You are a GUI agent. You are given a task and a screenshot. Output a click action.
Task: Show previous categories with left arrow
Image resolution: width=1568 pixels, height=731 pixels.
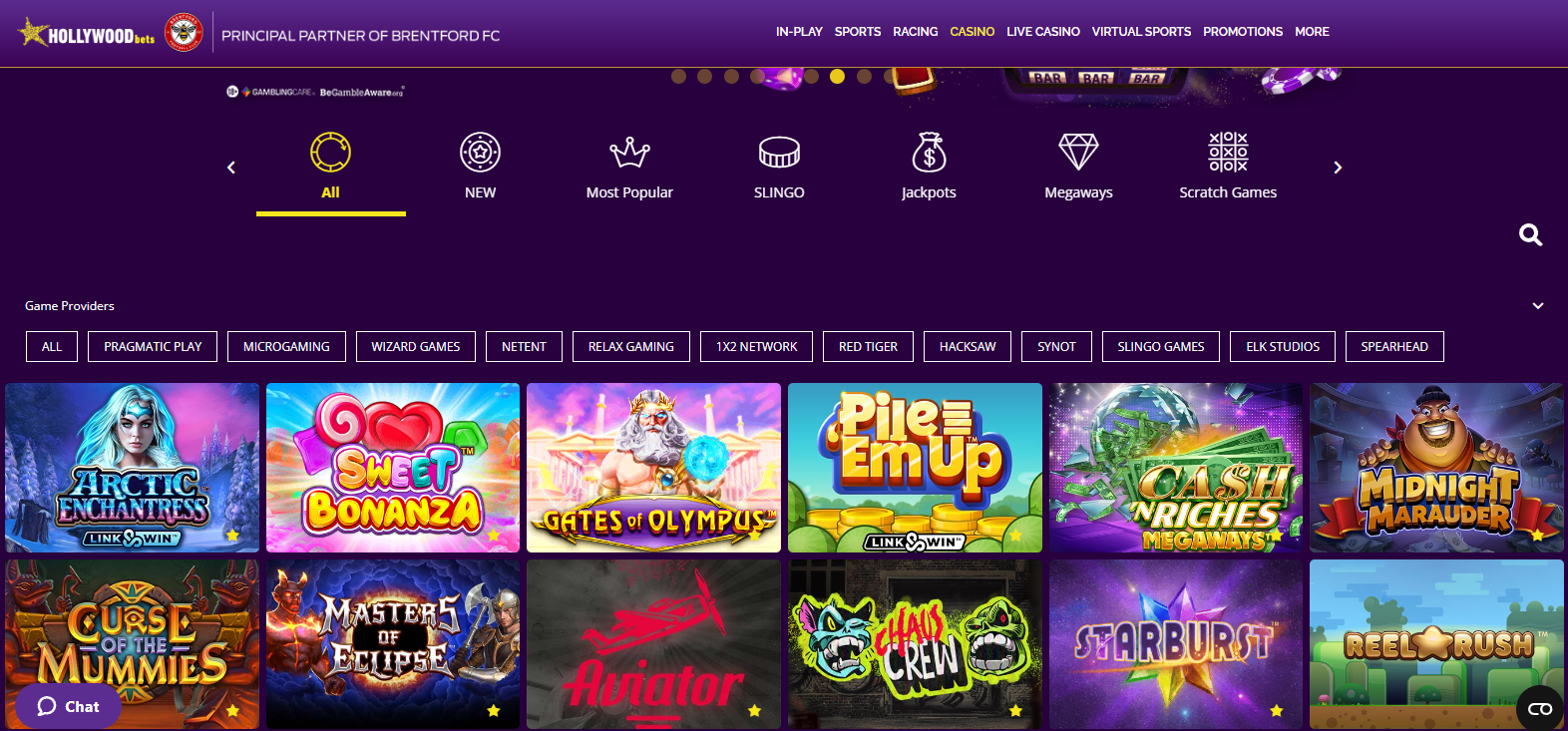(x=231, y=168)
